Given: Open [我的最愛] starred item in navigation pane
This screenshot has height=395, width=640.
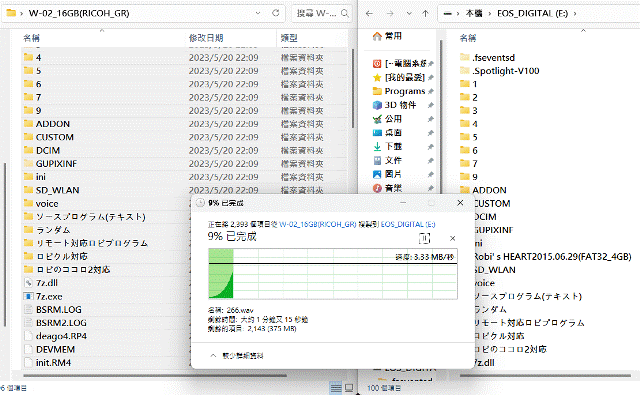Looking at the screenshot, I should (x=399, y=77).
